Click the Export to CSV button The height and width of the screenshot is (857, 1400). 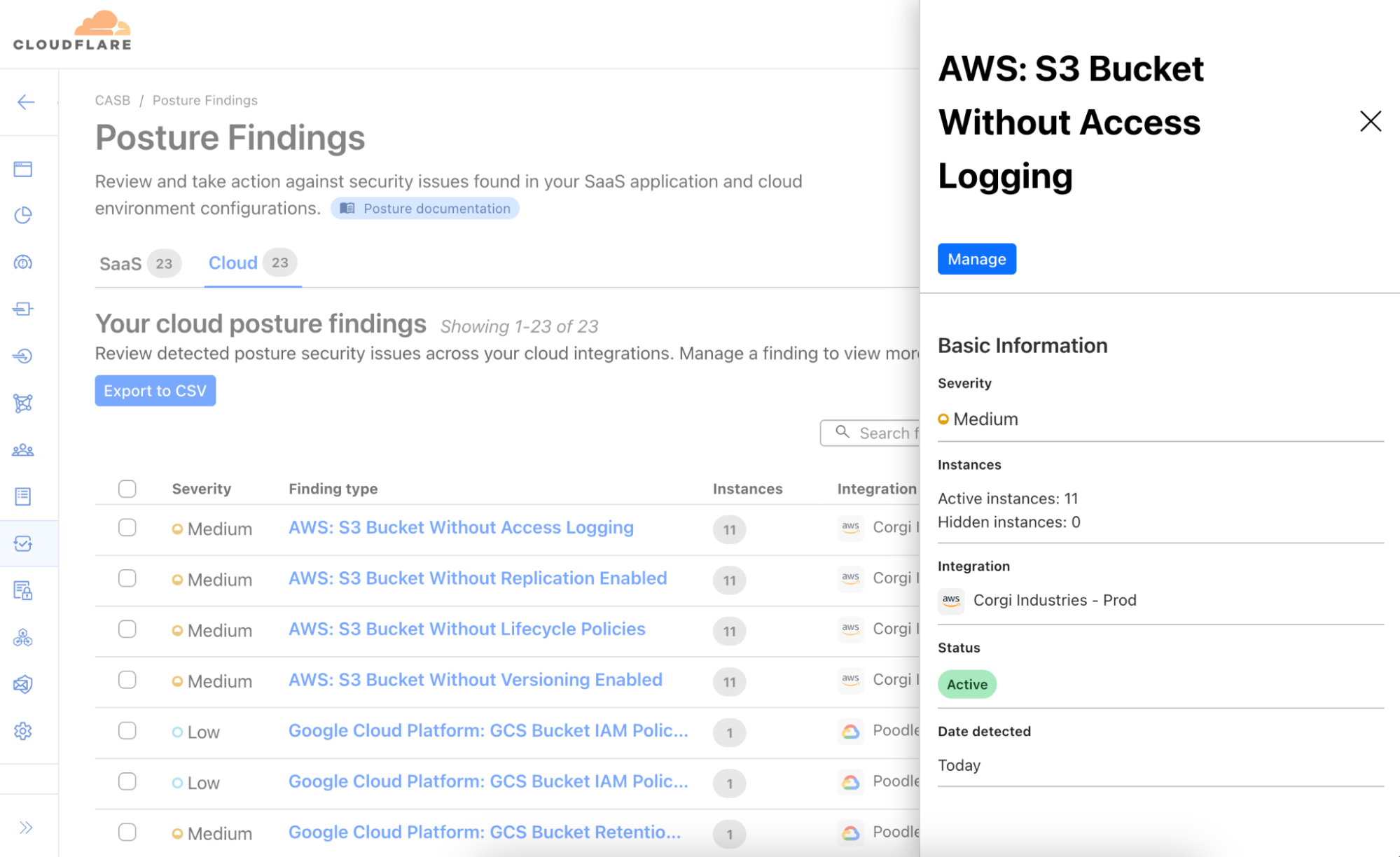point(155,391)
